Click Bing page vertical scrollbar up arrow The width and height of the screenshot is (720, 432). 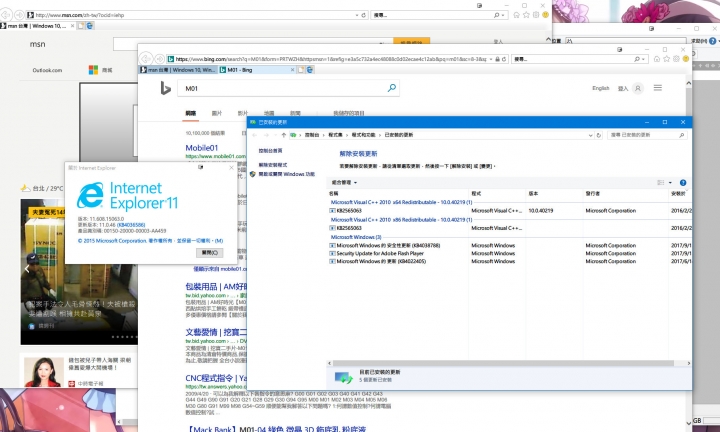pos(688,84)
